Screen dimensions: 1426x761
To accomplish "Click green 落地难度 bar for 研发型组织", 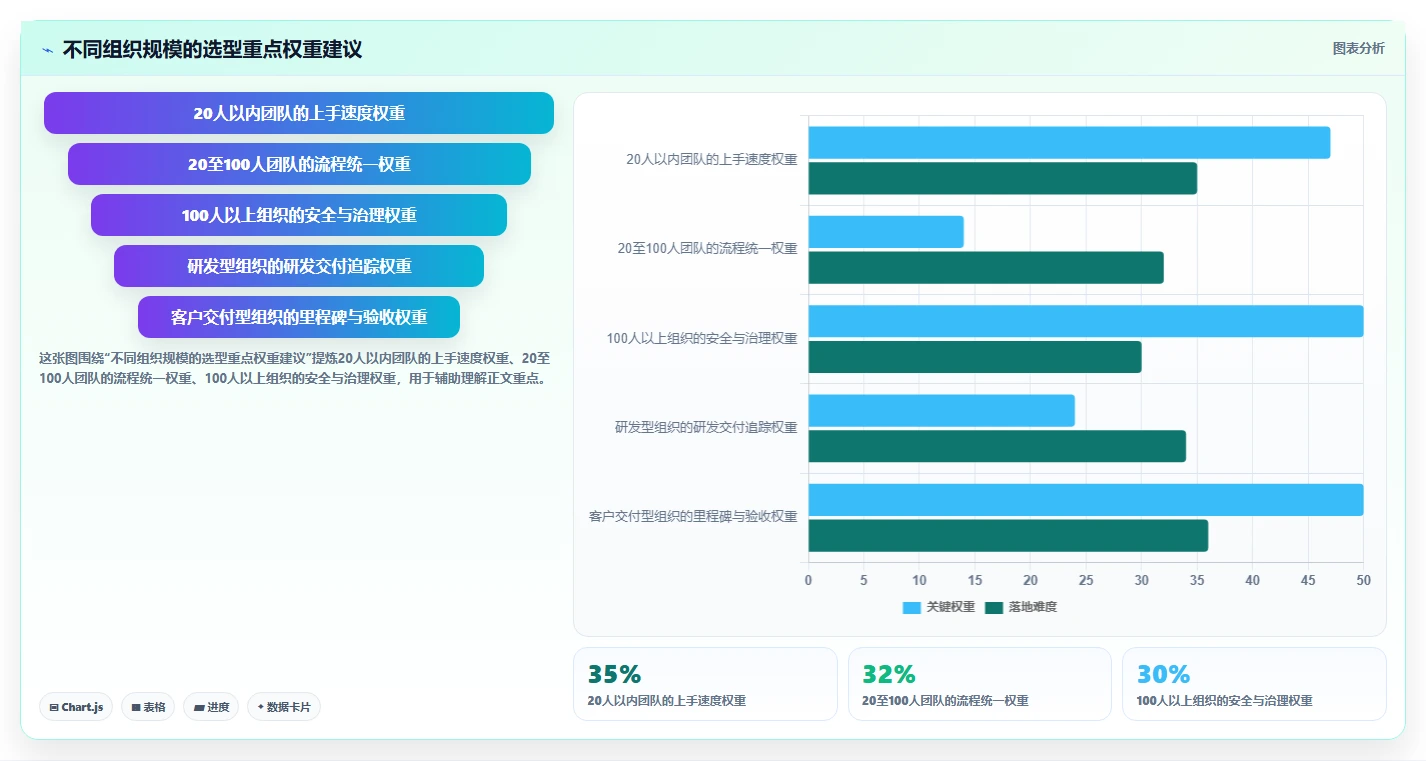I will tap(997, 446).
